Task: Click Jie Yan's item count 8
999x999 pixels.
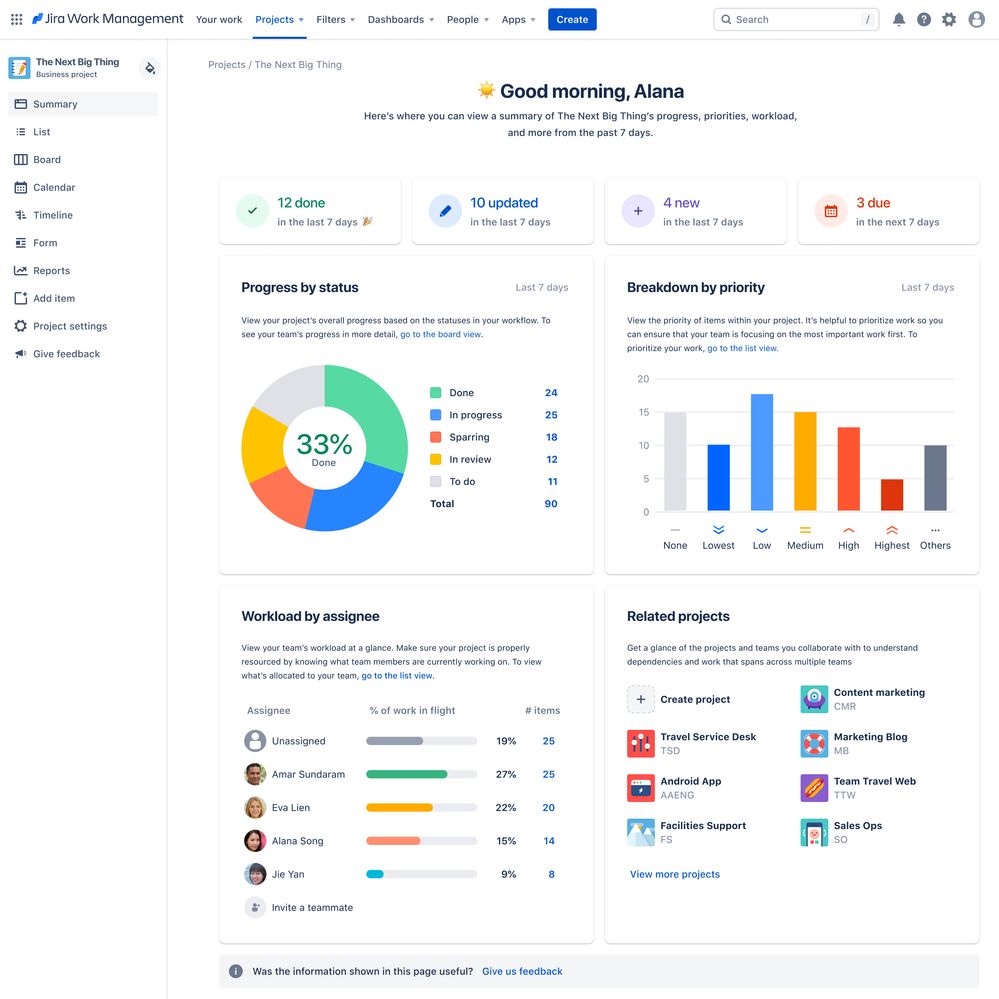Action: [x=551, y=874]
